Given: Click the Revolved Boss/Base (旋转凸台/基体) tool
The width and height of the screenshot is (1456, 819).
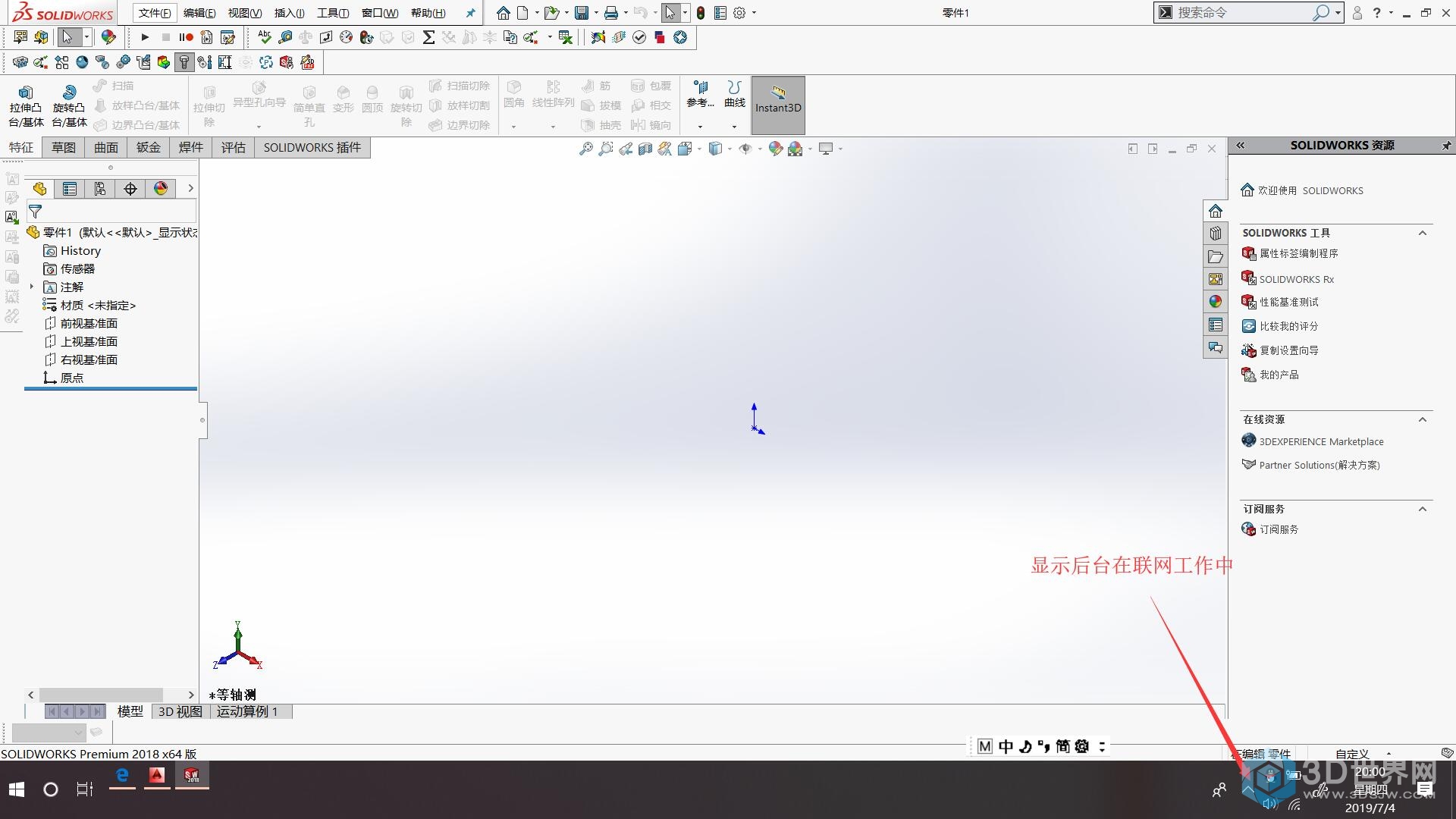Looking at the screenshot, I should (69, 106).
